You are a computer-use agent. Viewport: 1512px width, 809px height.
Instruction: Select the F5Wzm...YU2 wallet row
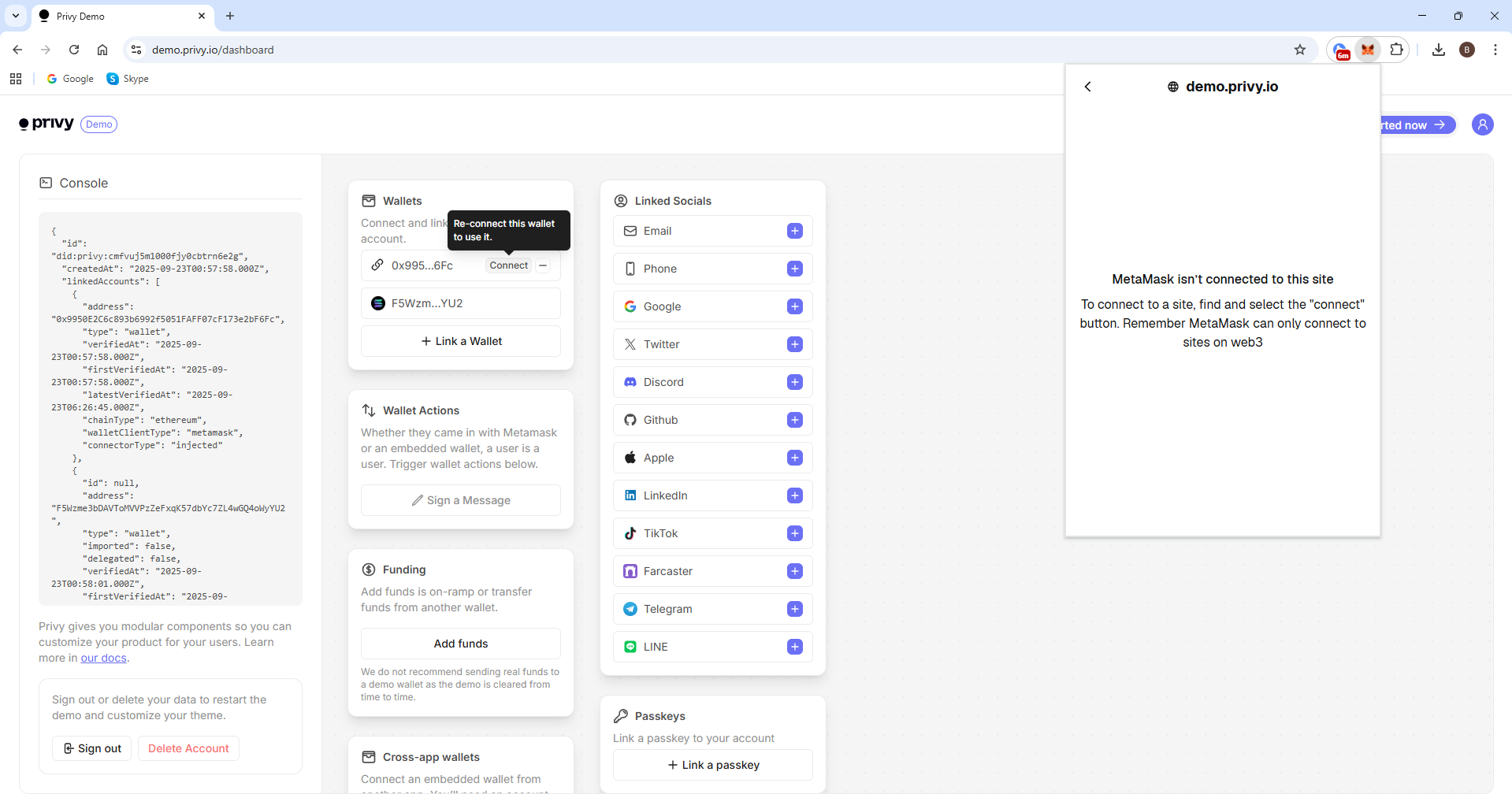tap(461, 303)
